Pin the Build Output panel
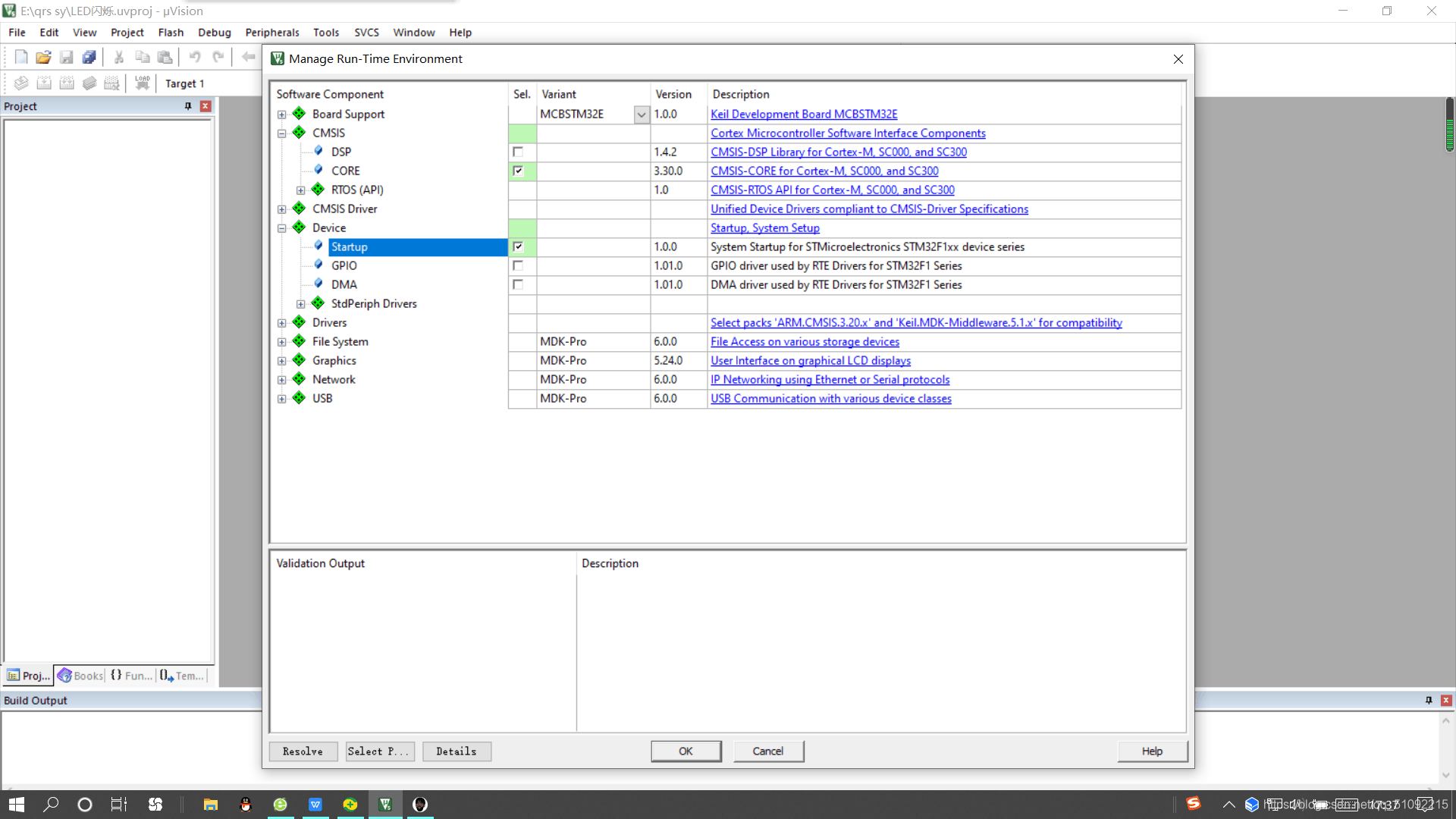Image resolution: width=1456 pixels, height=819 pixels. [x=1429, y=701]
